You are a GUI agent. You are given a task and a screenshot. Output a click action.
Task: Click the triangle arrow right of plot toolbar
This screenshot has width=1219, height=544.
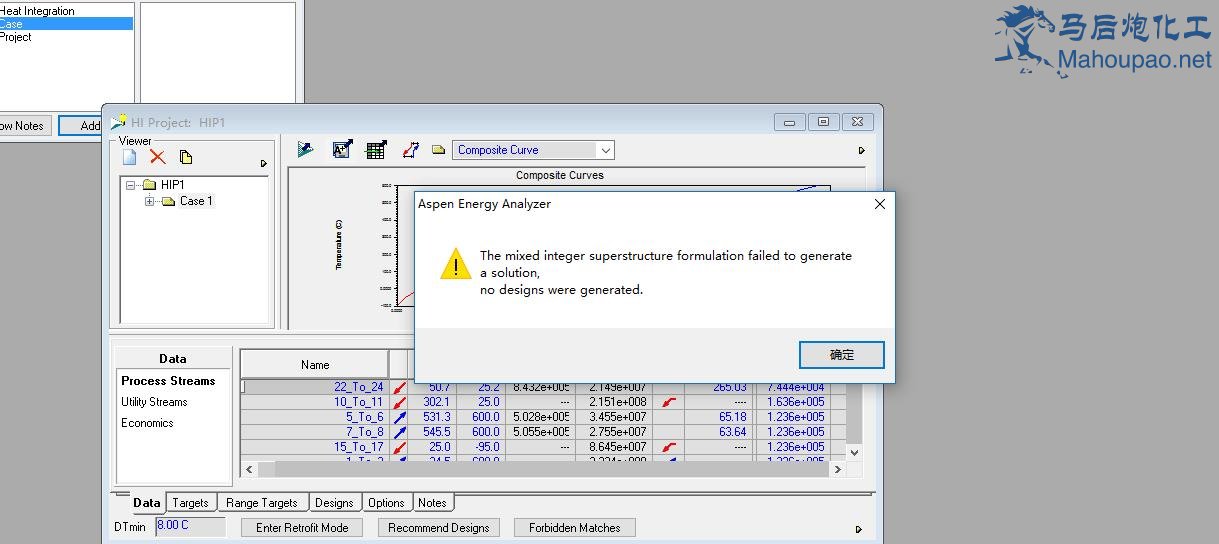click(x=862, y=150)
